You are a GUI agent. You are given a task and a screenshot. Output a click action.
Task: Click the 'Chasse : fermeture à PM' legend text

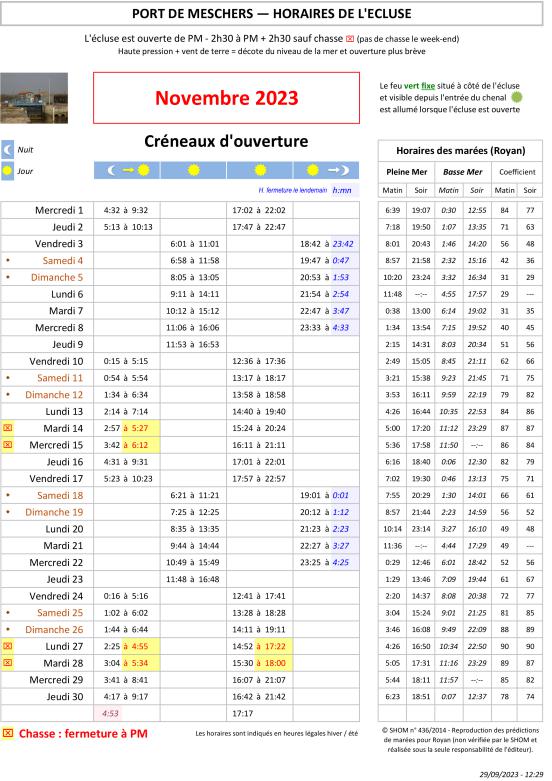tap(83, 733)
